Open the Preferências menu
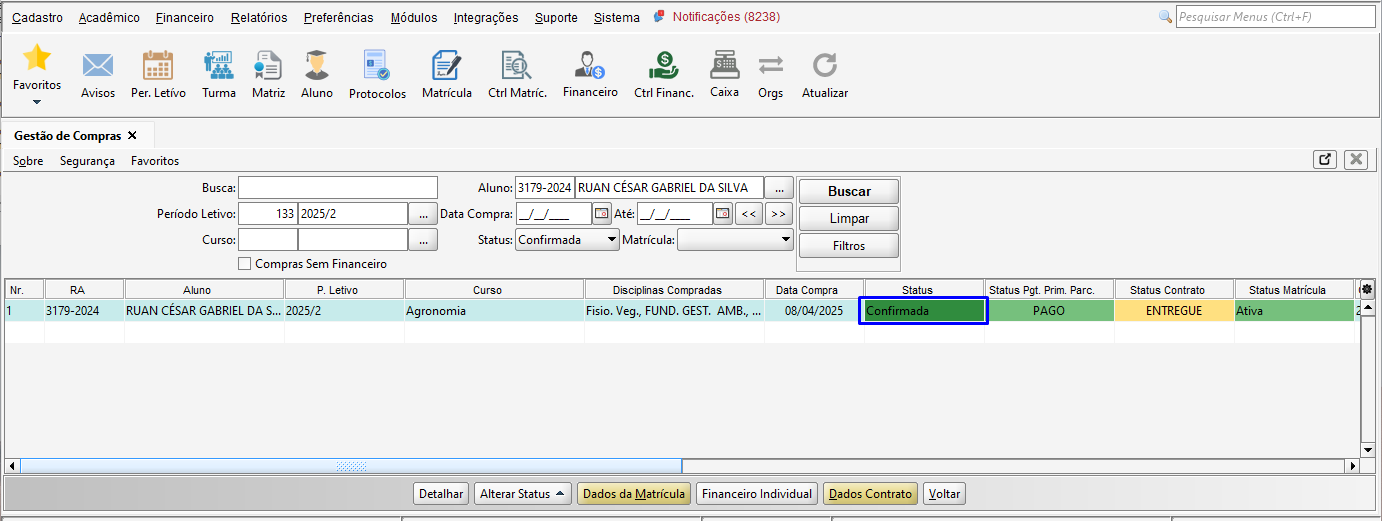The height and width of the screenshot is (521, 1382). [x=338, y=17]
